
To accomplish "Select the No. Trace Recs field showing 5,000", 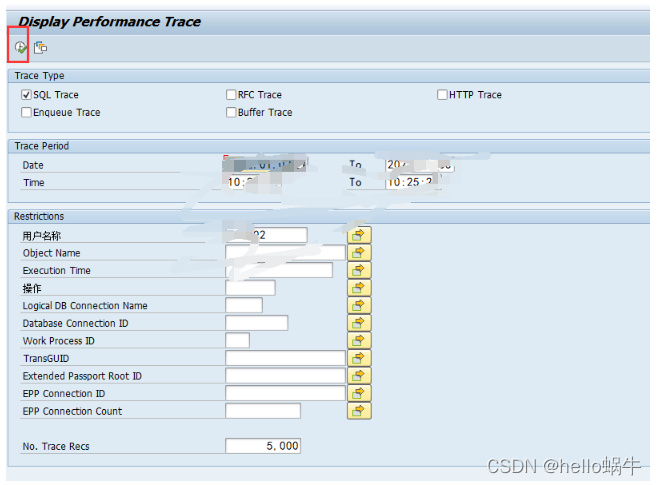I will pos(263,446).
